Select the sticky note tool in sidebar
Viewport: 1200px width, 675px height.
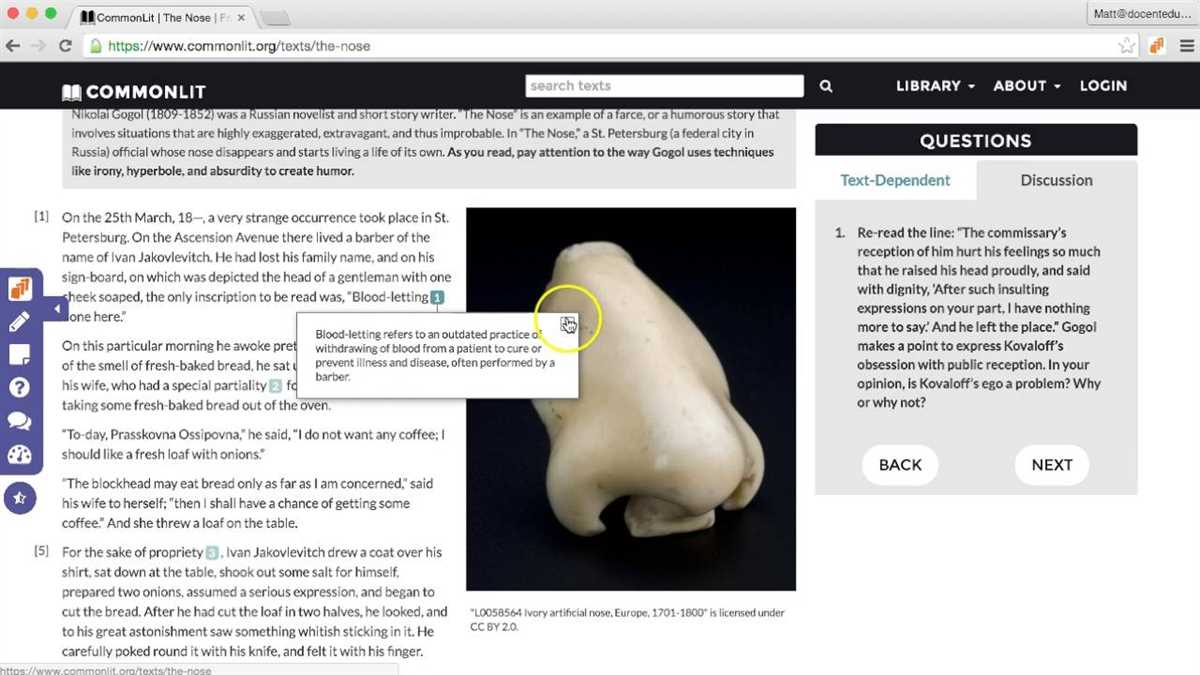click(x=20, y=355)
